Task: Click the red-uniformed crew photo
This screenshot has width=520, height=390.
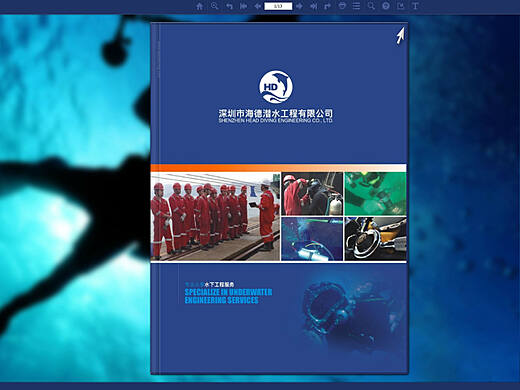Action: (215, 216)
